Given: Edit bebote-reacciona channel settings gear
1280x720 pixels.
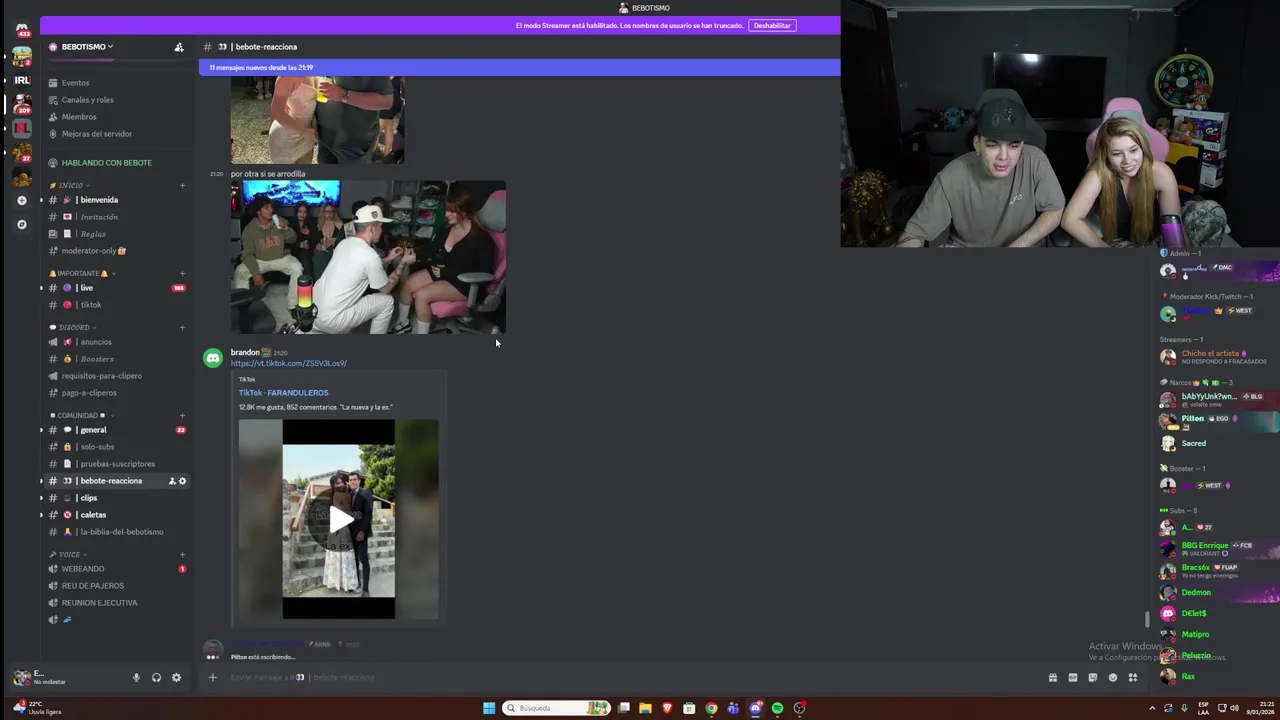Looking at the screenshot, I should coord(182,481).
